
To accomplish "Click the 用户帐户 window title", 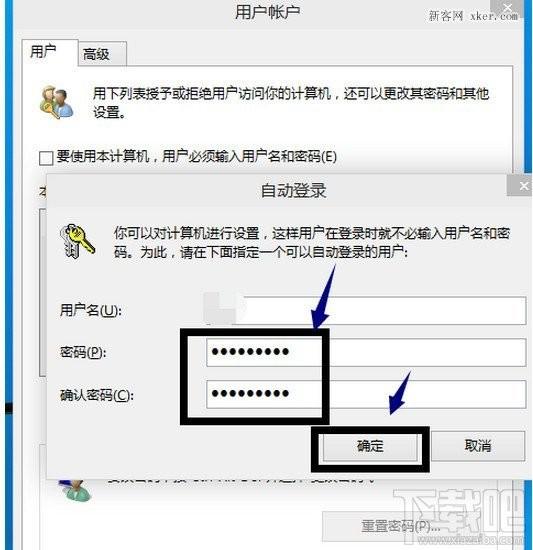I will [267, 13].
